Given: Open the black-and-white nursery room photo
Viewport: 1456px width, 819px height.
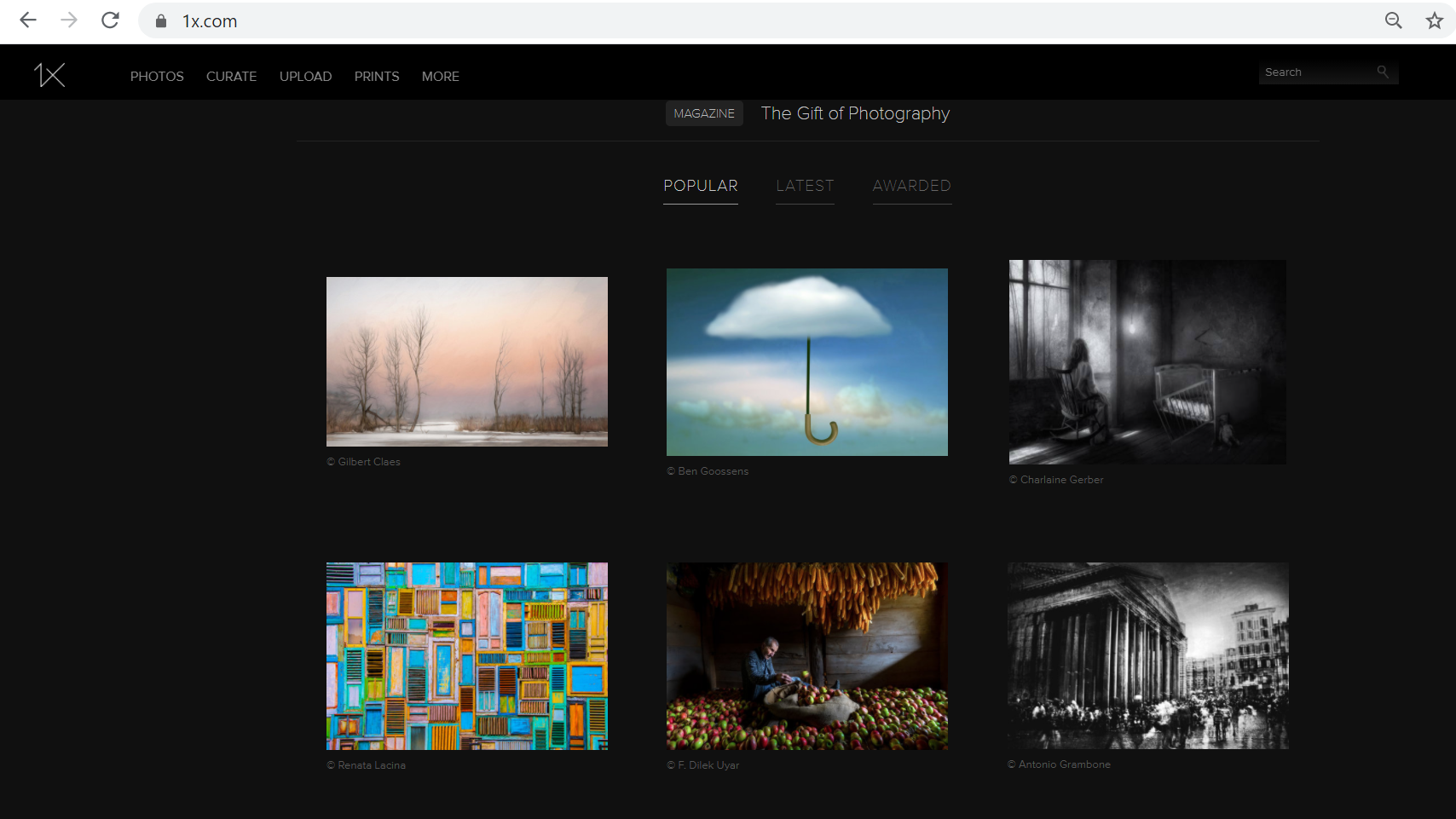Looking at the screenshot, I should [1147, 362].
